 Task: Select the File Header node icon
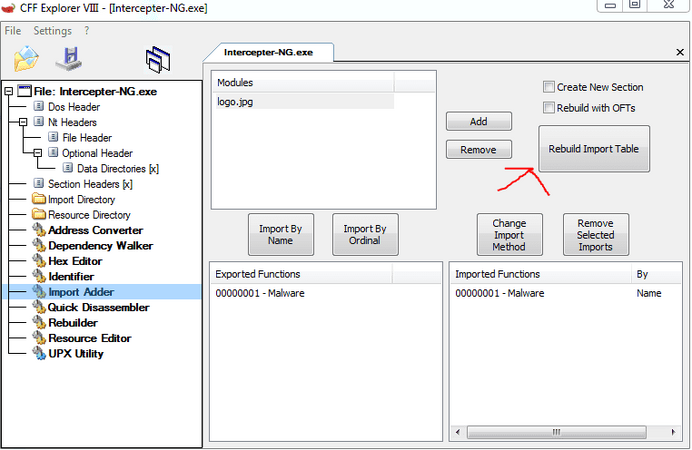pos(53,137)
